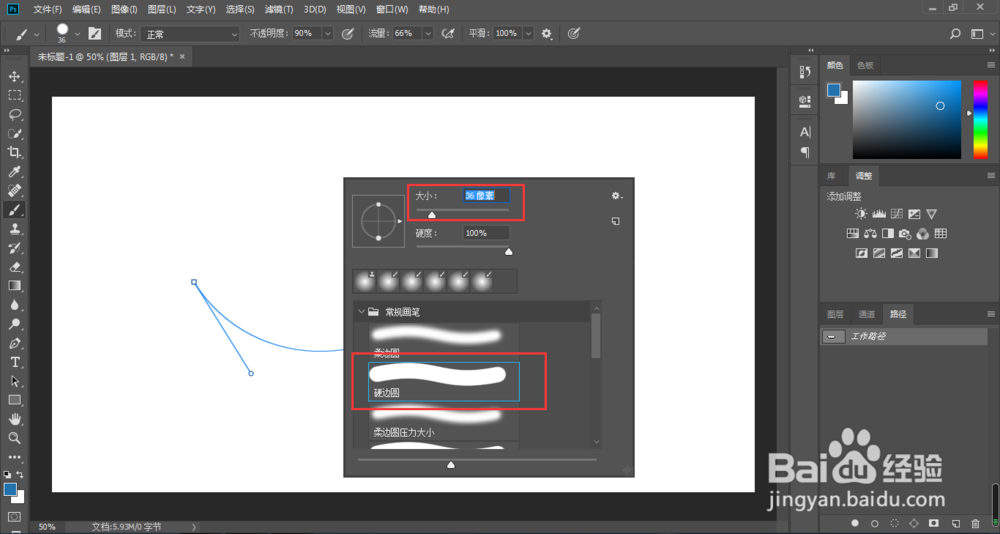The width and height of the screenshot is (1000, 534).
Task: Select the Hand tool
Action: [15, 419]
